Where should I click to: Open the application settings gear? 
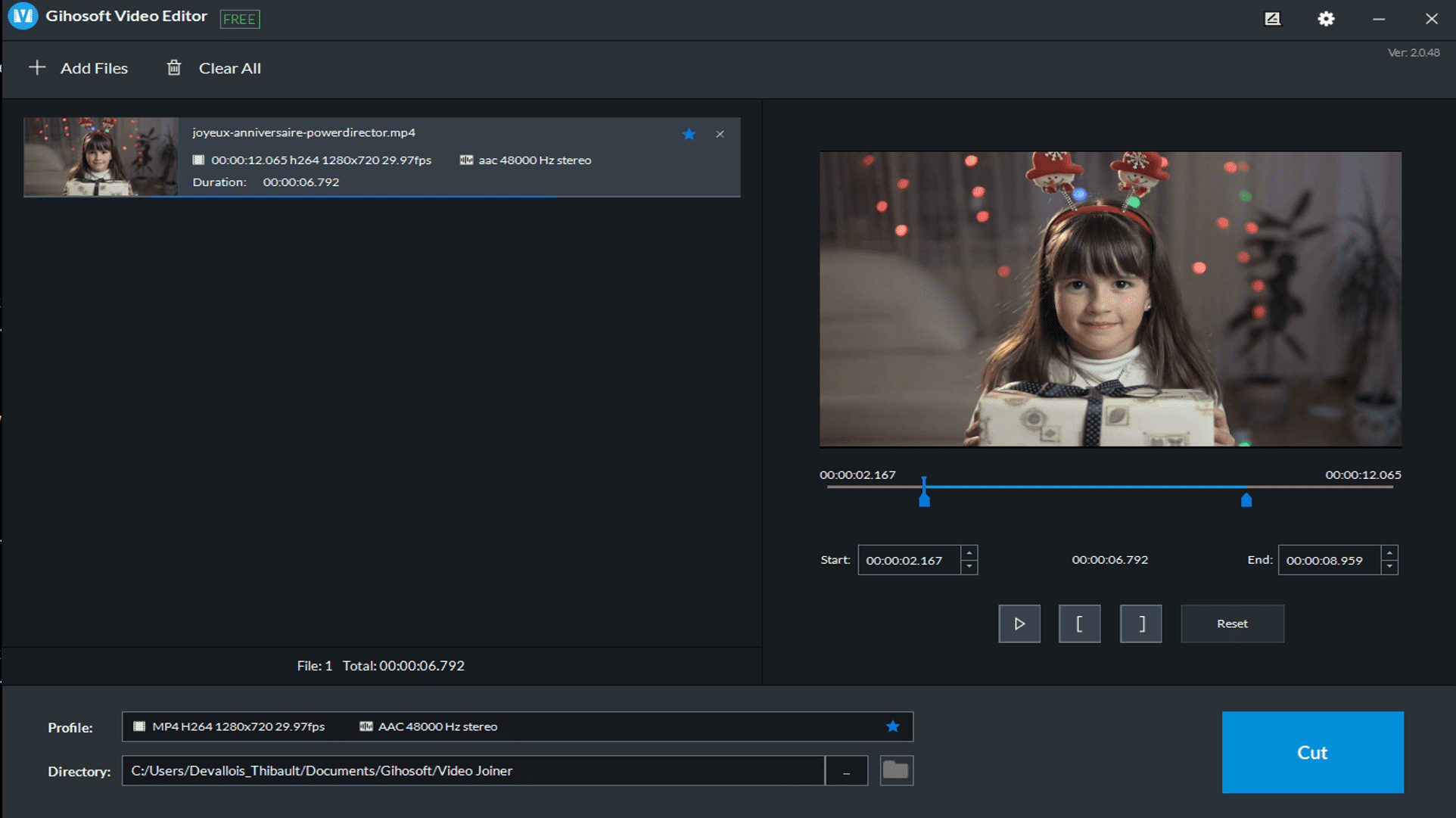1326,19
